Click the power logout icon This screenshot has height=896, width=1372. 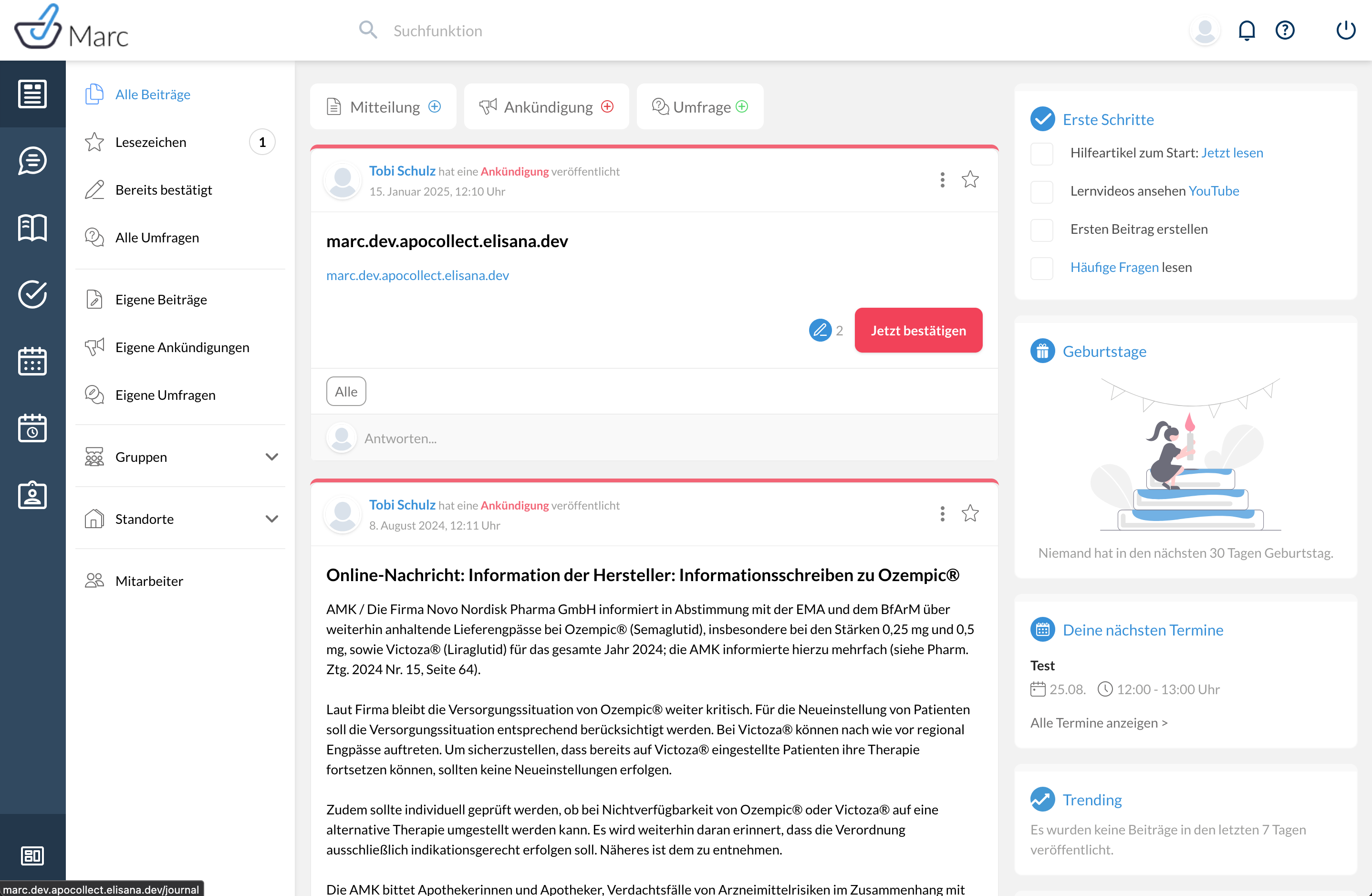(1345, 30)
